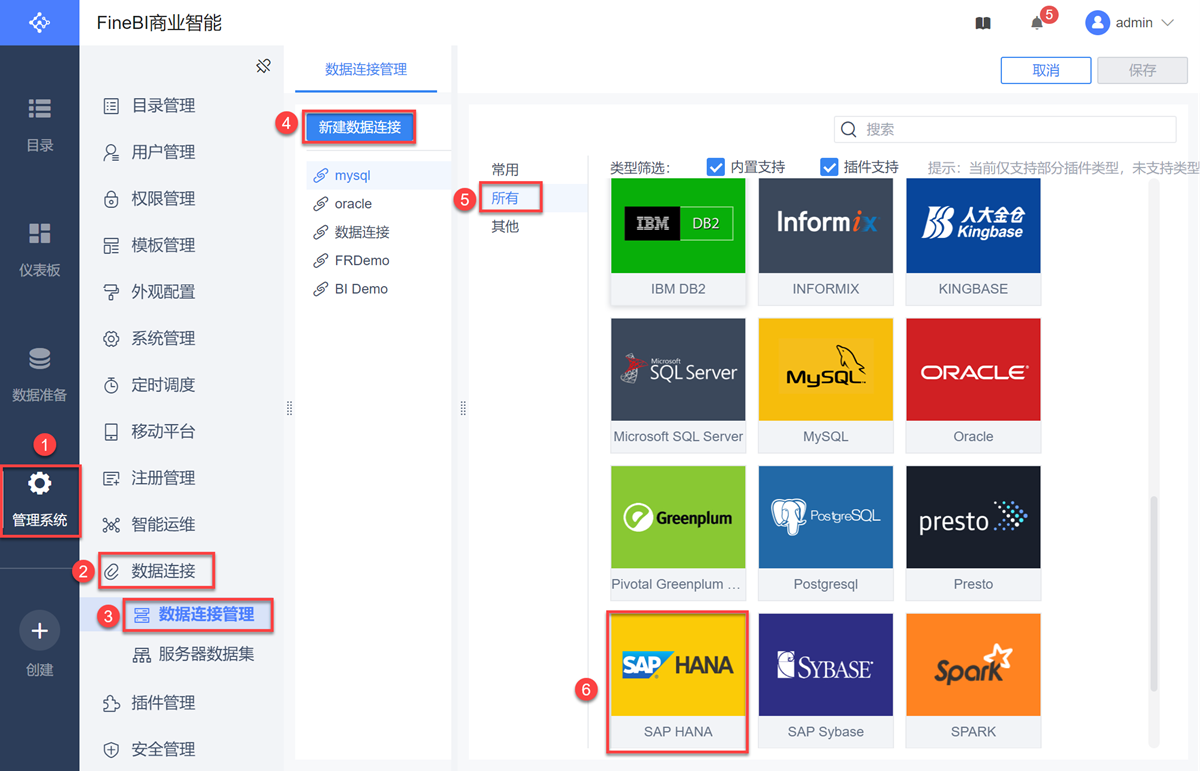Choose the INFORMIX database tile

826,241
